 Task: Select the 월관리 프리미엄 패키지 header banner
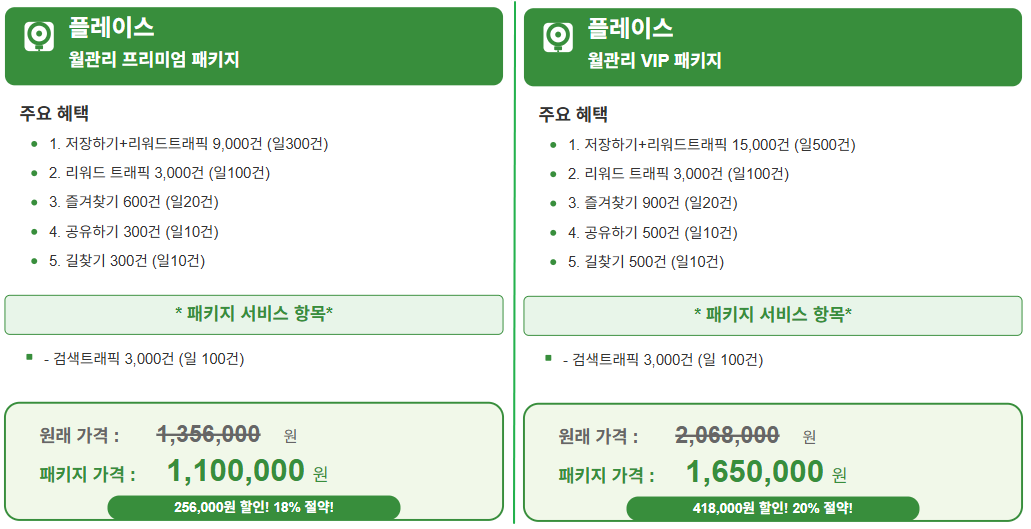[254, 46]
